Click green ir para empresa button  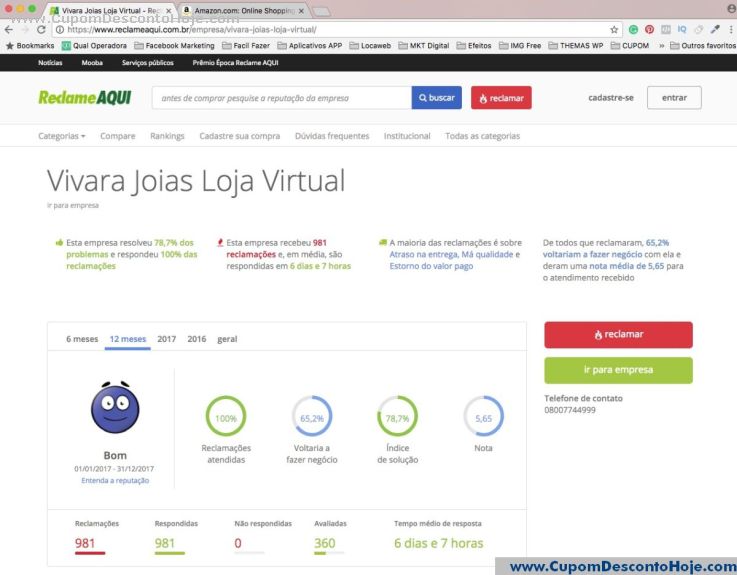pyautogui.click(x=618, y=370)
